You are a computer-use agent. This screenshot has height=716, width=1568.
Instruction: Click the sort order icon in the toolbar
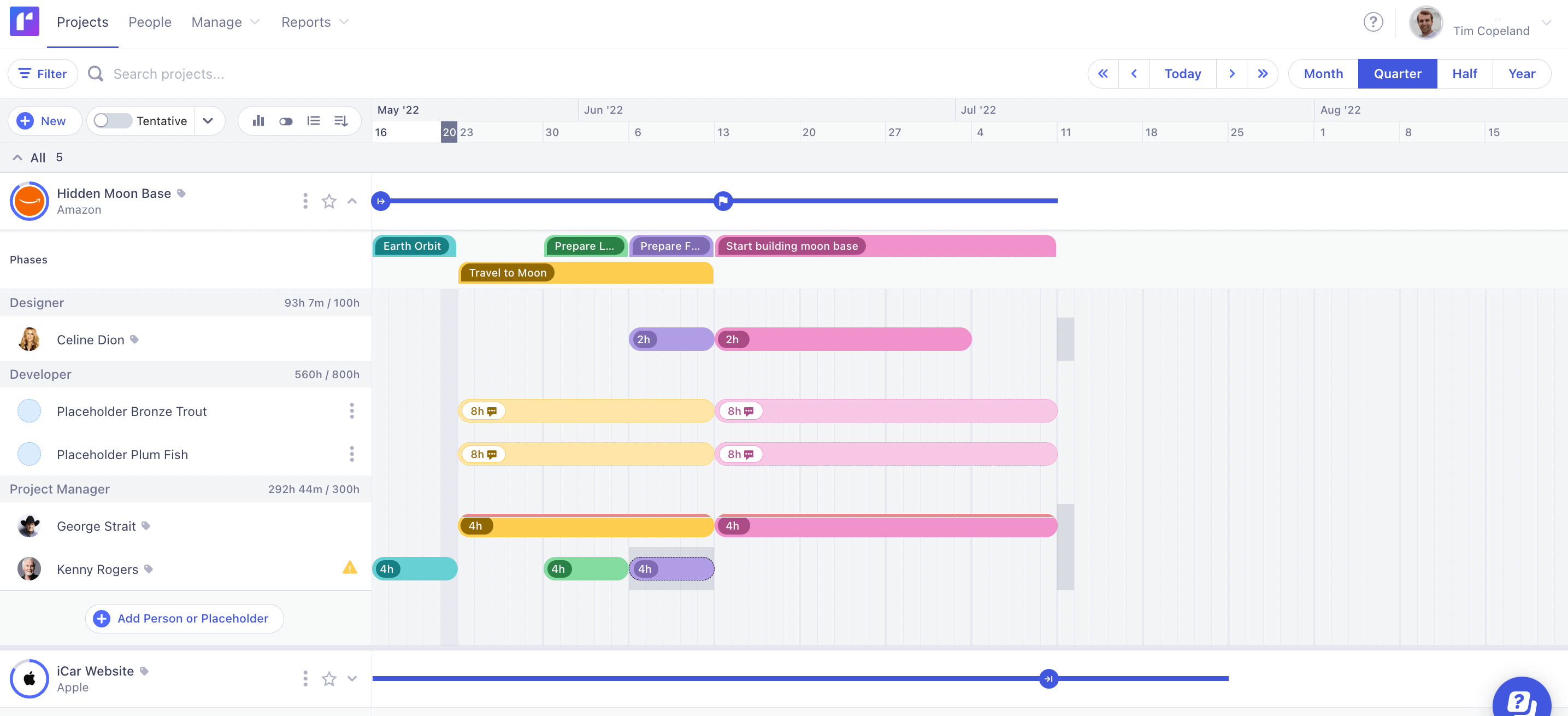click(x=340, y=121)
